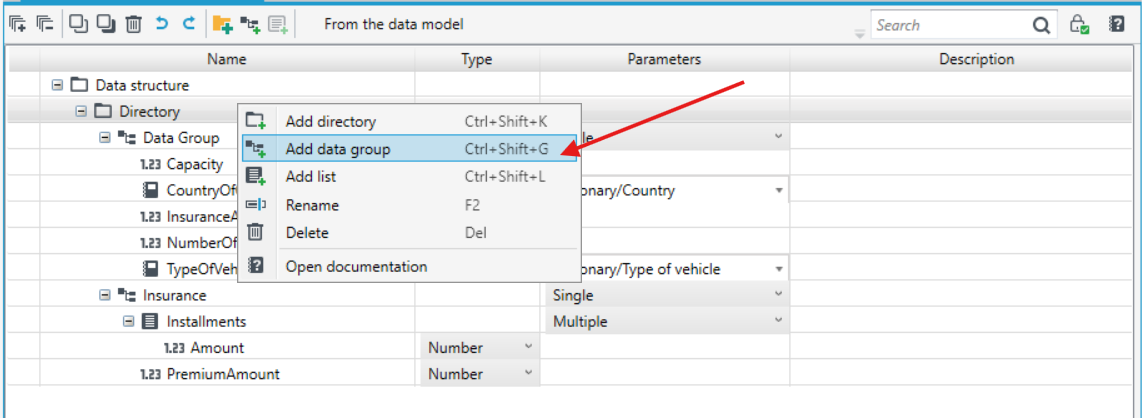Screen dimensions: 1142x418
Task: Select the Data Group tree row label
Action: (x=181, y=138)
